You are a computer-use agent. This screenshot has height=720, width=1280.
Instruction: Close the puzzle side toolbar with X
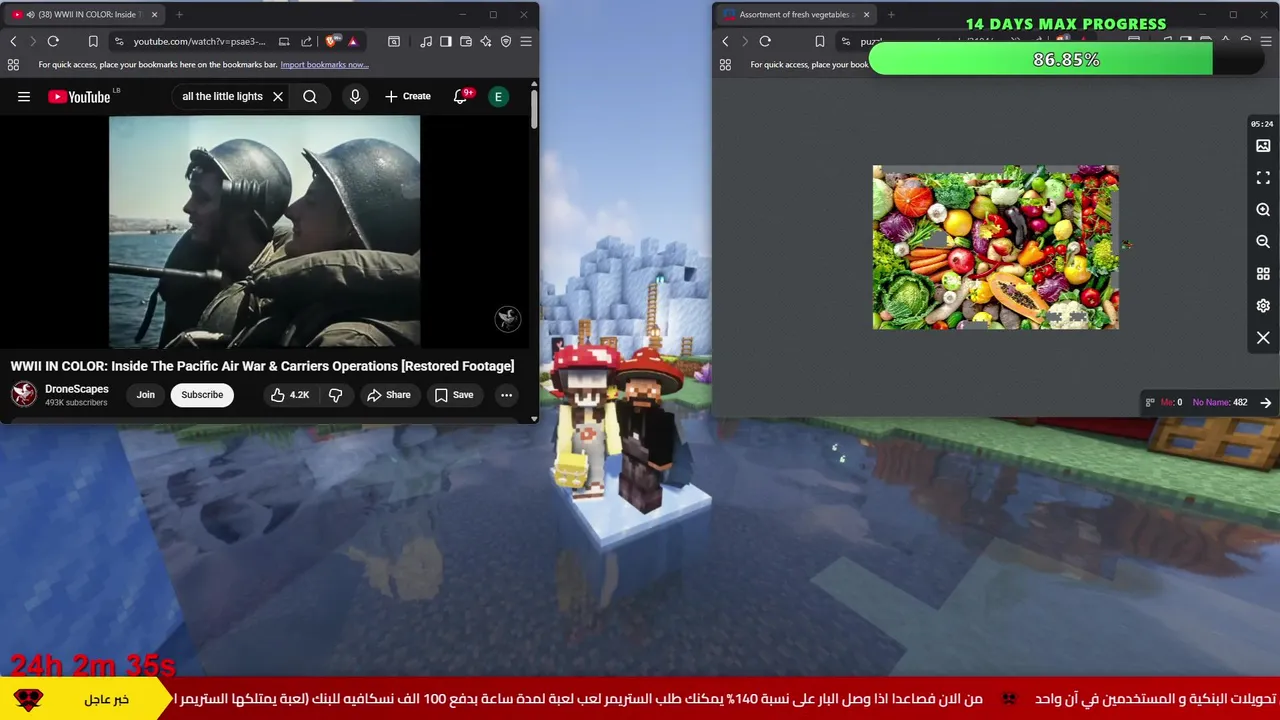pos(1263,338)
